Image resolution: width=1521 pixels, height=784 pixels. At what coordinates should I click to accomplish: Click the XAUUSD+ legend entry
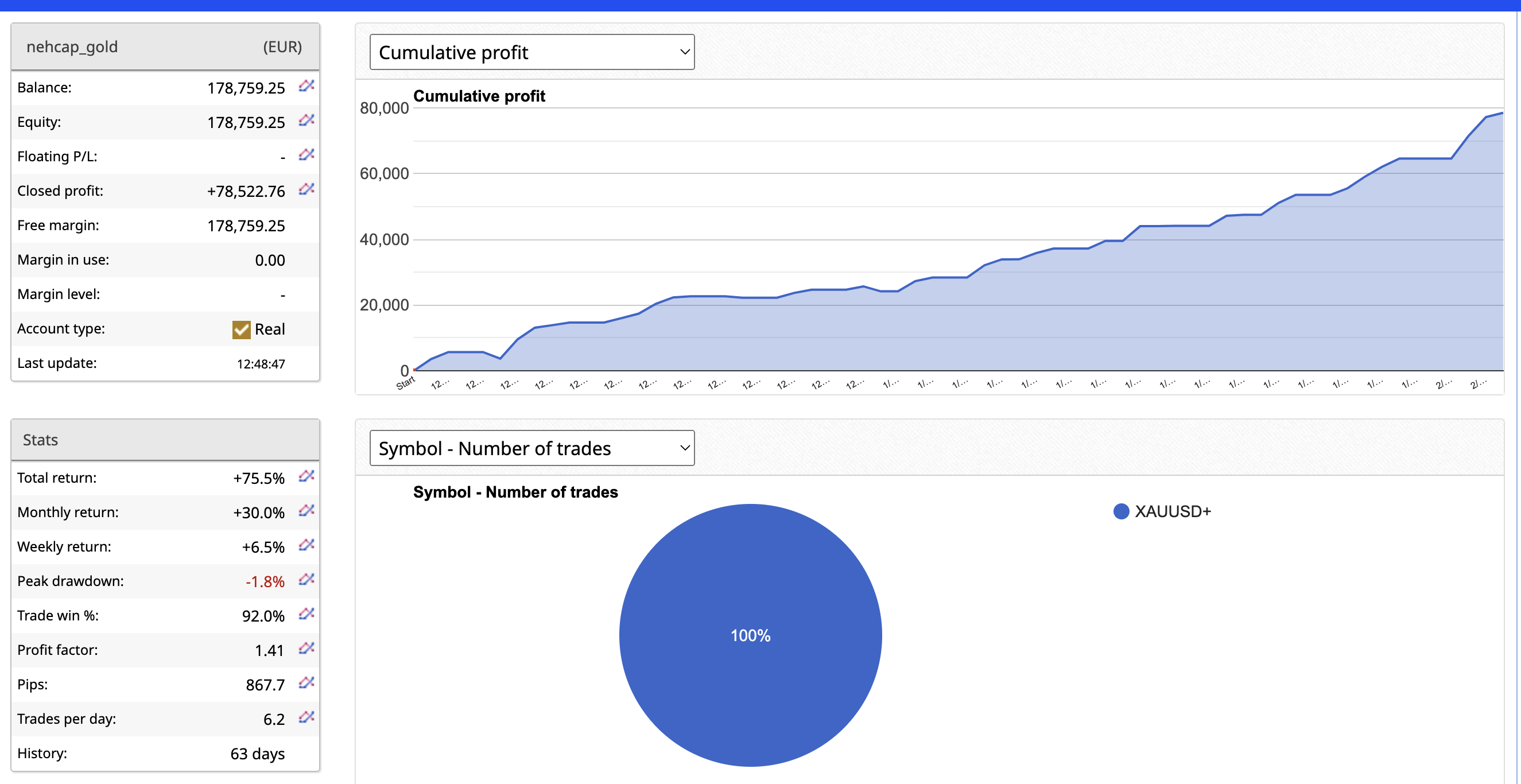tap(1172, 511)
